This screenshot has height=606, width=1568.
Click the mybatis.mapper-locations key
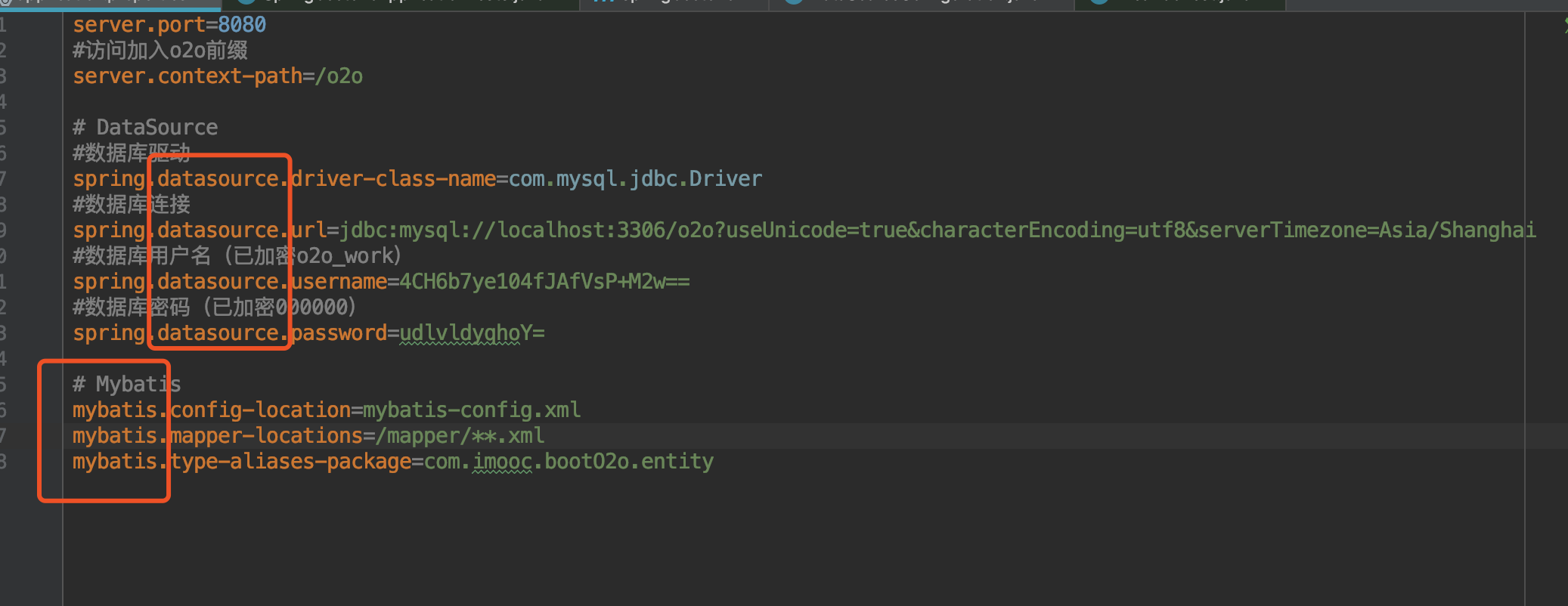(x=218, y=436)
